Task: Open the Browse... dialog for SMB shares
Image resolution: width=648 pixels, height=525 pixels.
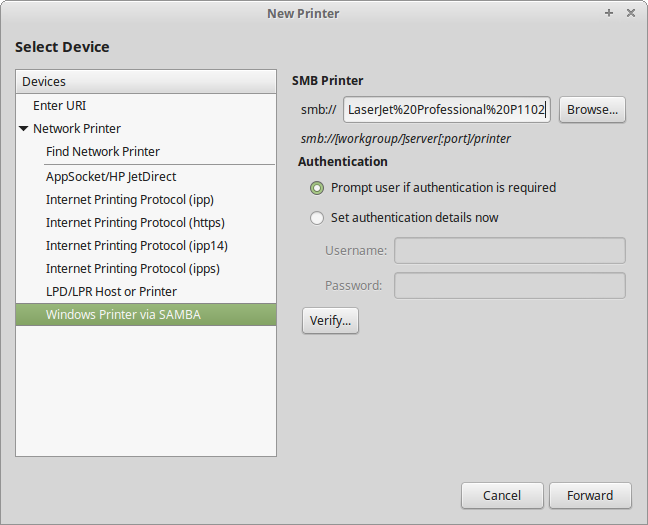Action: point(592,109)
